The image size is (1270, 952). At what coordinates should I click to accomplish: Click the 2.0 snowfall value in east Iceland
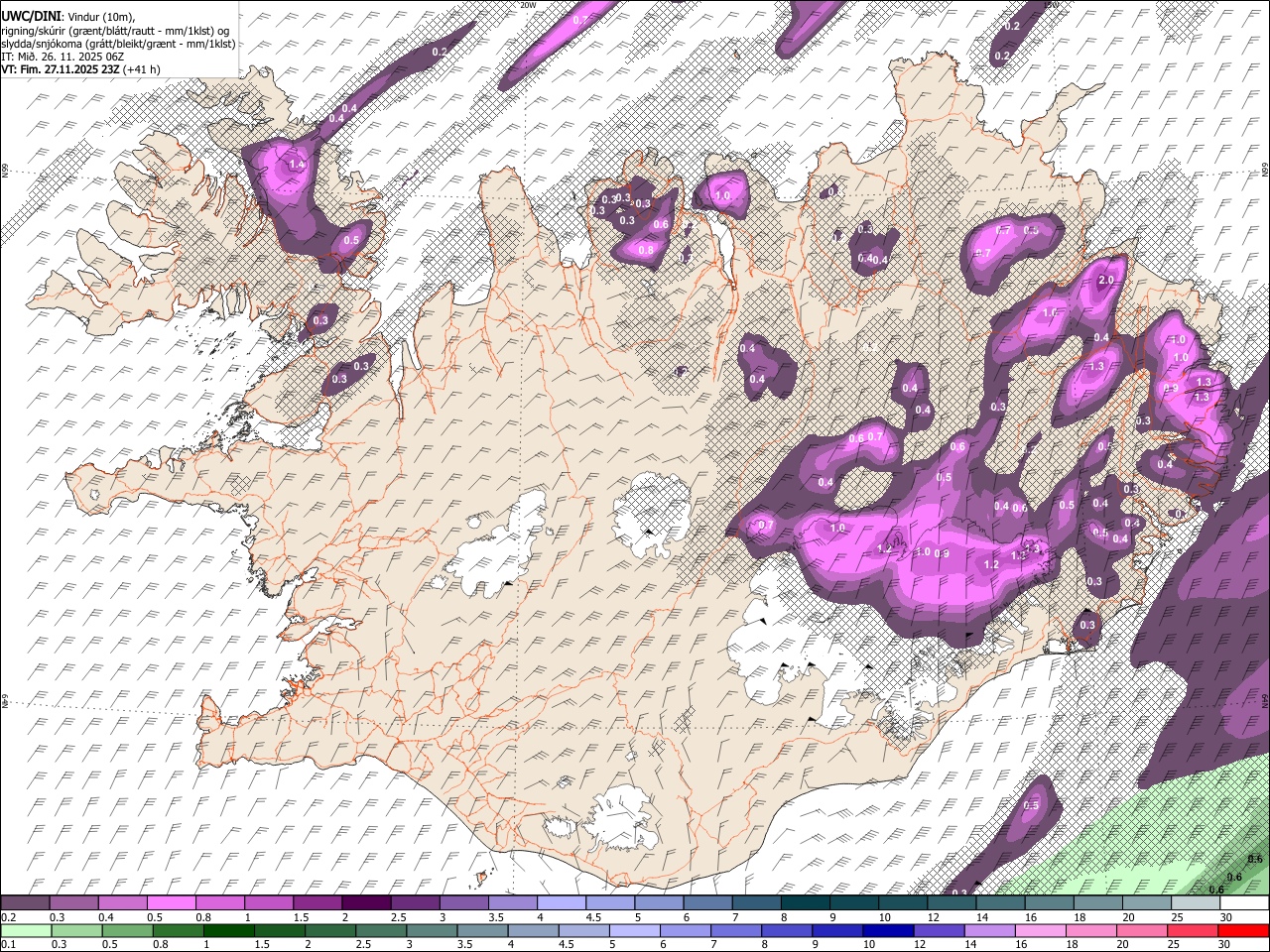coord(1106,281)
